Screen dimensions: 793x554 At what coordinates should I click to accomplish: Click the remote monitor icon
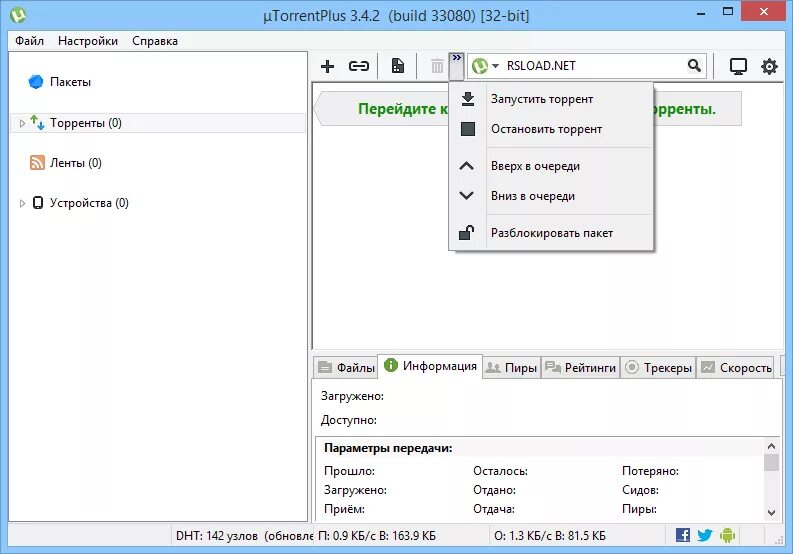pyautogui.click(x=738, y=66)
